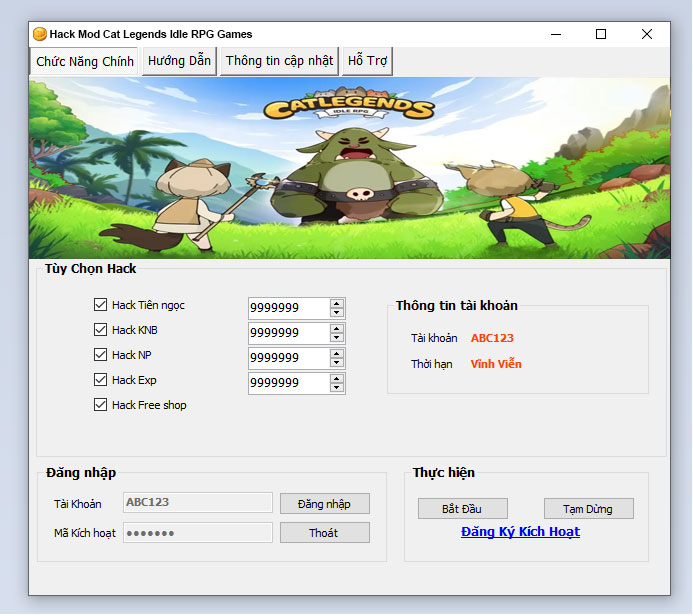The width and height of the screenshot is (693, 616).
Task: Increase the Hack Exp value with up arrow
Action: click(337, 379)
